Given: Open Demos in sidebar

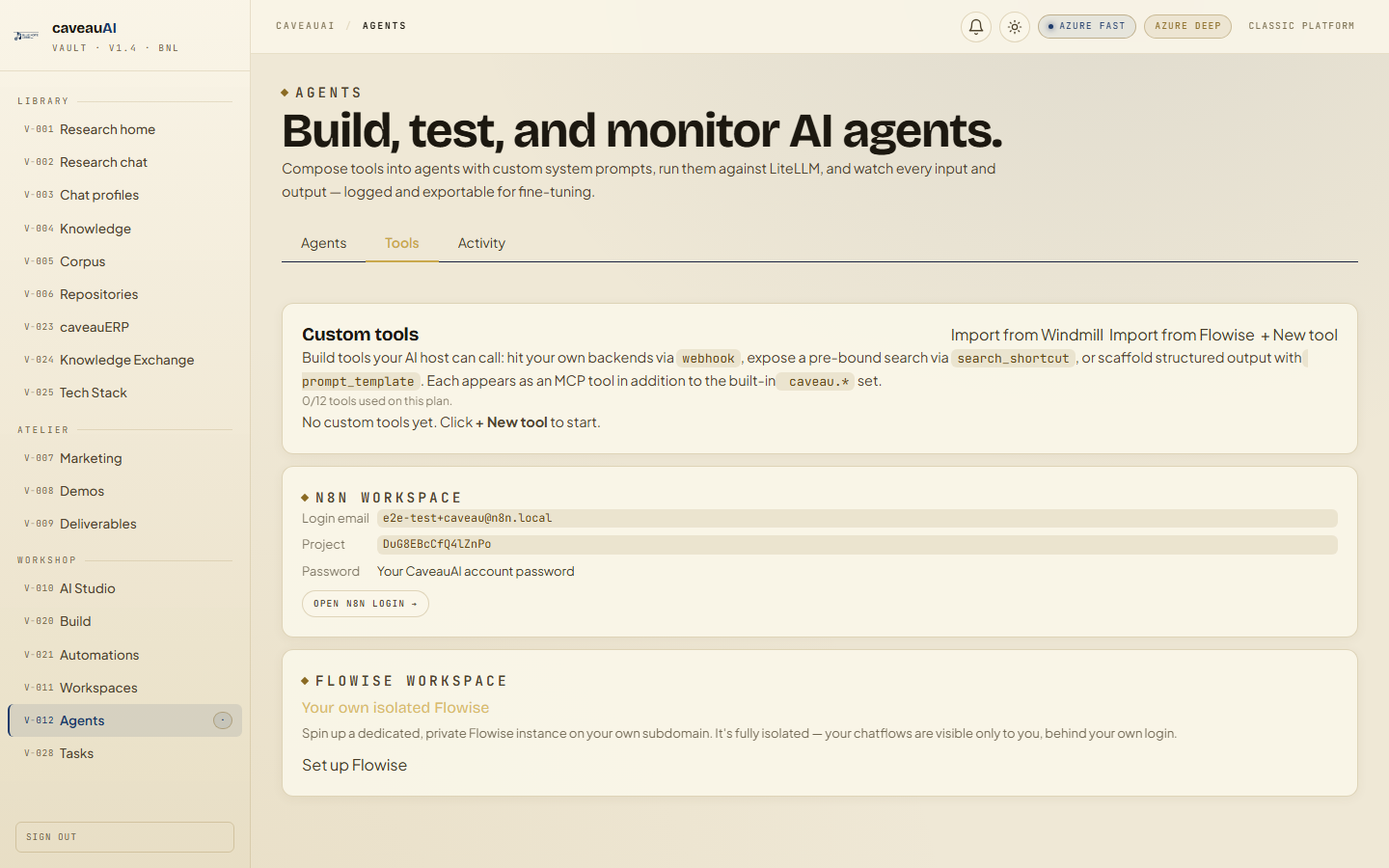Looking at the screenshot, I should pyautogui.click(x=124, y=491).
